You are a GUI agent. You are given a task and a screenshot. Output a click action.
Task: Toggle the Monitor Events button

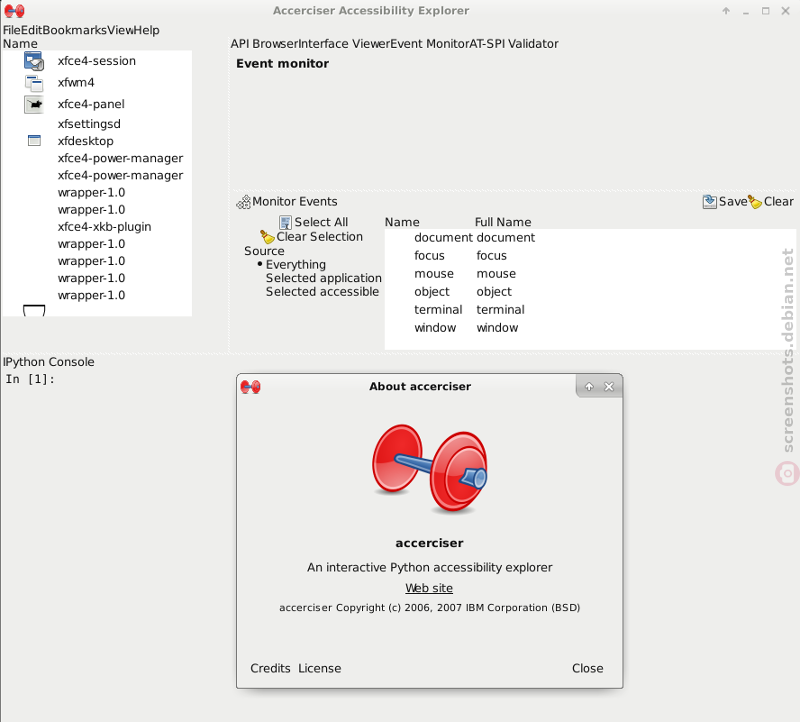click(x=287, y=202)
